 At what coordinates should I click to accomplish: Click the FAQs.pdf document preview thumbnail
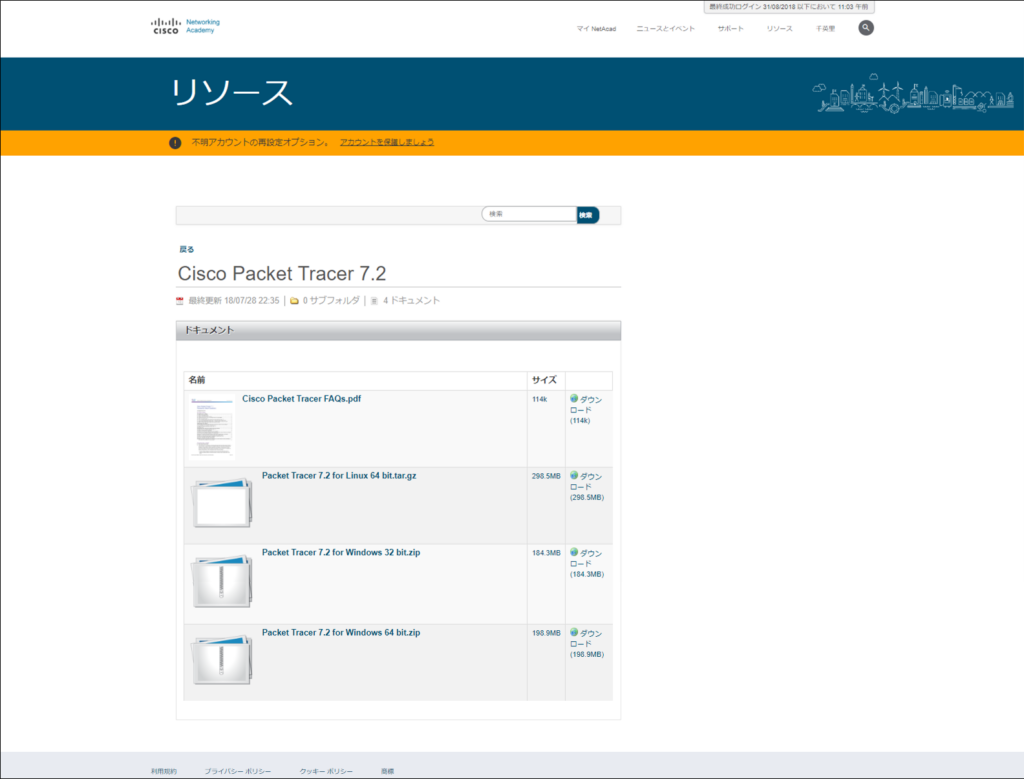(212, 426)
